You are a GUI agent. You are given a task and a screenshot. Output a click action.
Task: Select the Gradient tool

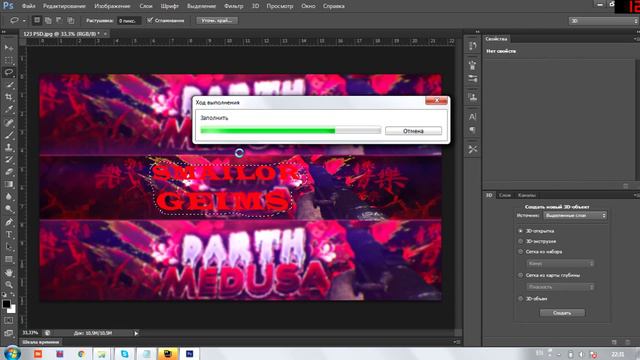pyautogui.click(x=9, y=184)
